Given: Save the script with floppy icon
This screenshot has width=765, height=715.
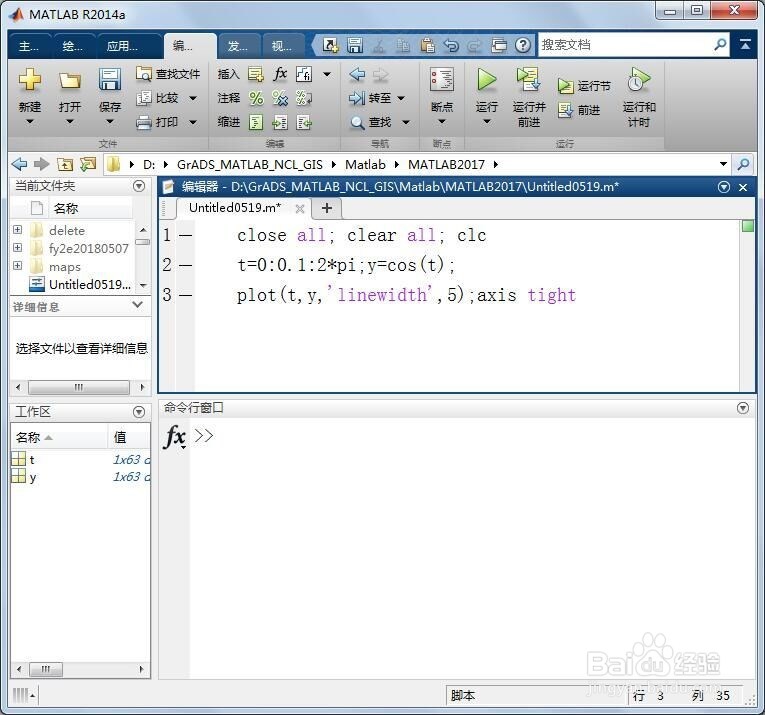Looking at the screenshot, I should (x=110, y=79).
